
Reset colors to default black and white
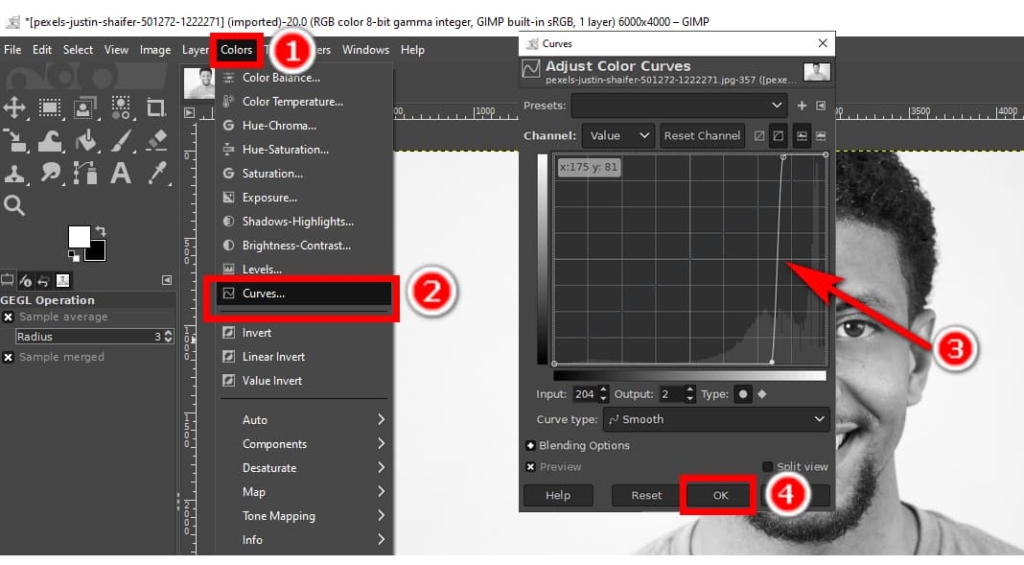tap(74, 257)
